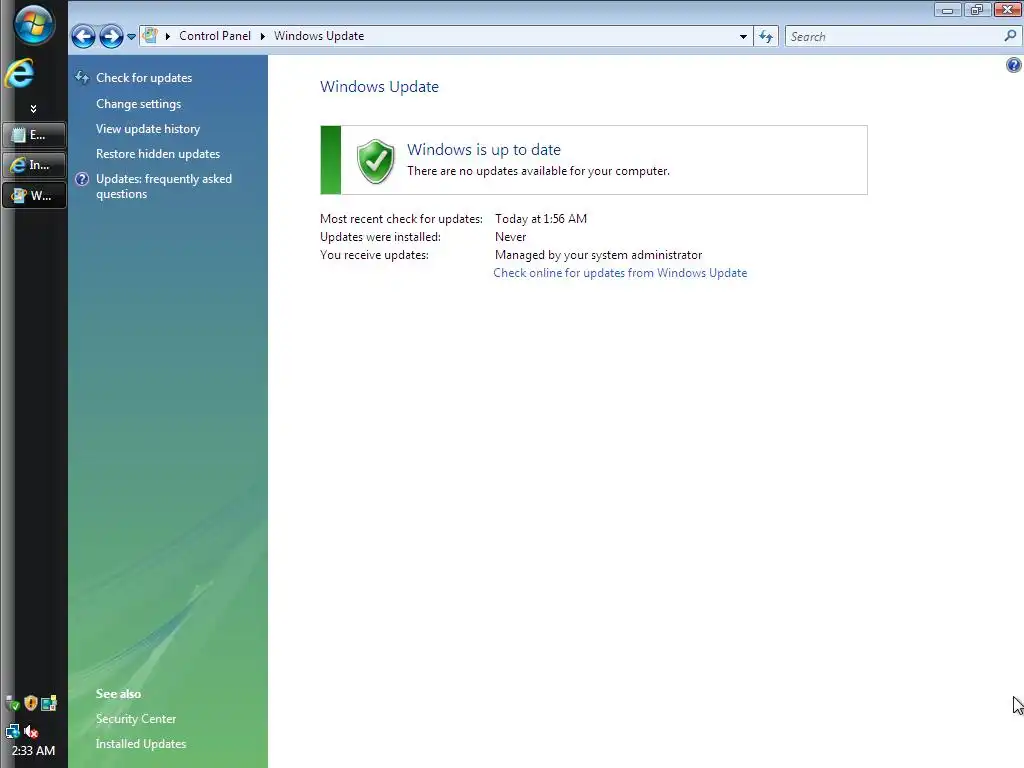Open Change settings
Viewport: 1024px width, 768px height.
(x=138, y=104)
